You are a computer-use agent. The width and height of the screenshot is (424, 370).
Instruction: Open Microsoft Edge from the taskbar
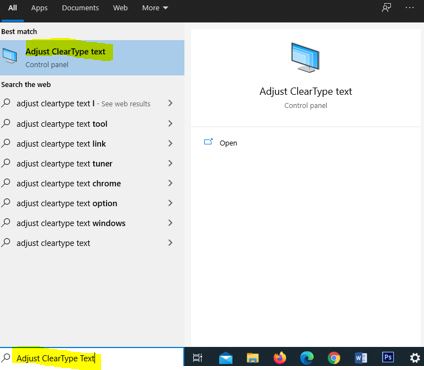[307, 358]
